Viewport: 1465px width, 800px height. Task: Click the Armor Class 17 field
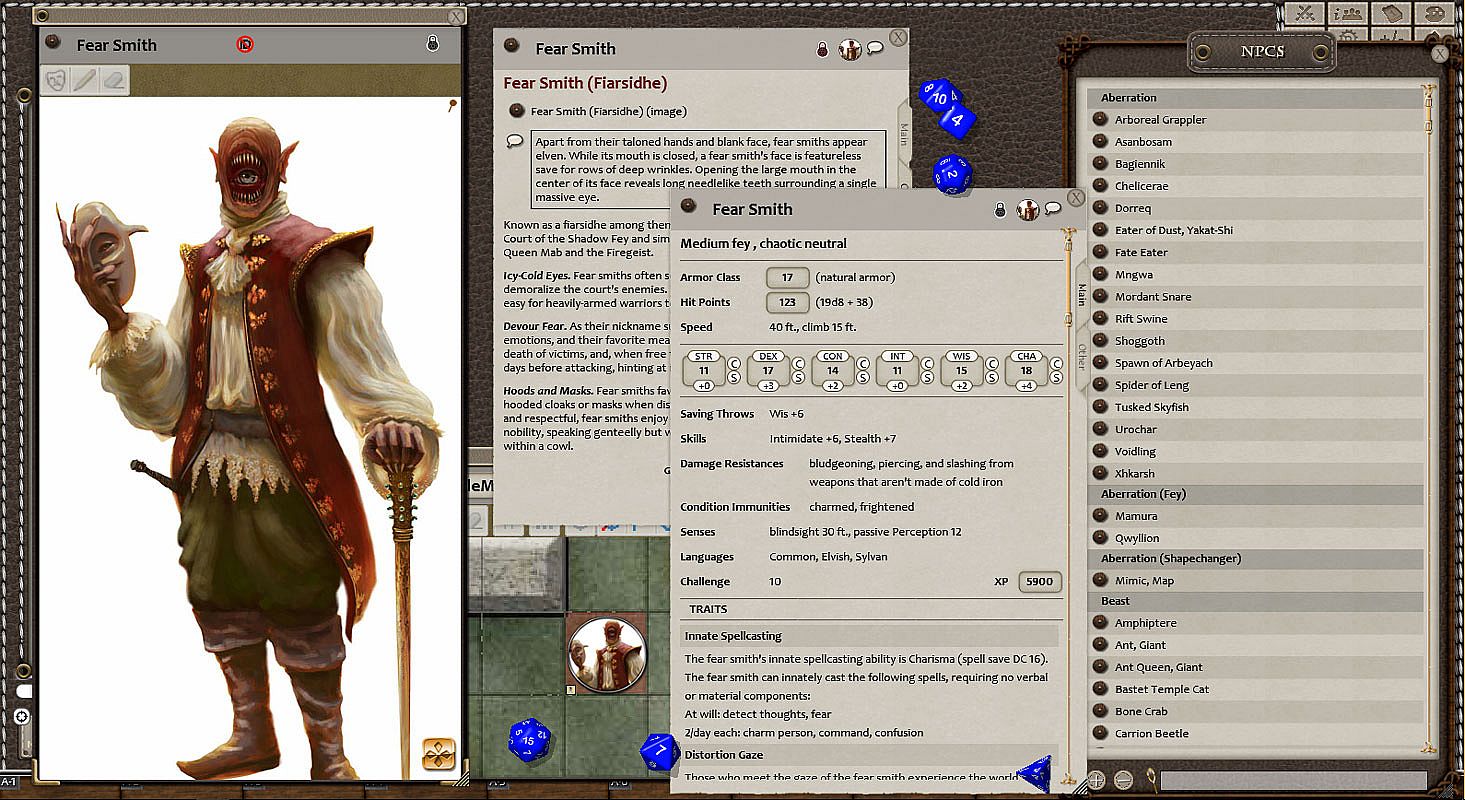click(x=787, y=277)
